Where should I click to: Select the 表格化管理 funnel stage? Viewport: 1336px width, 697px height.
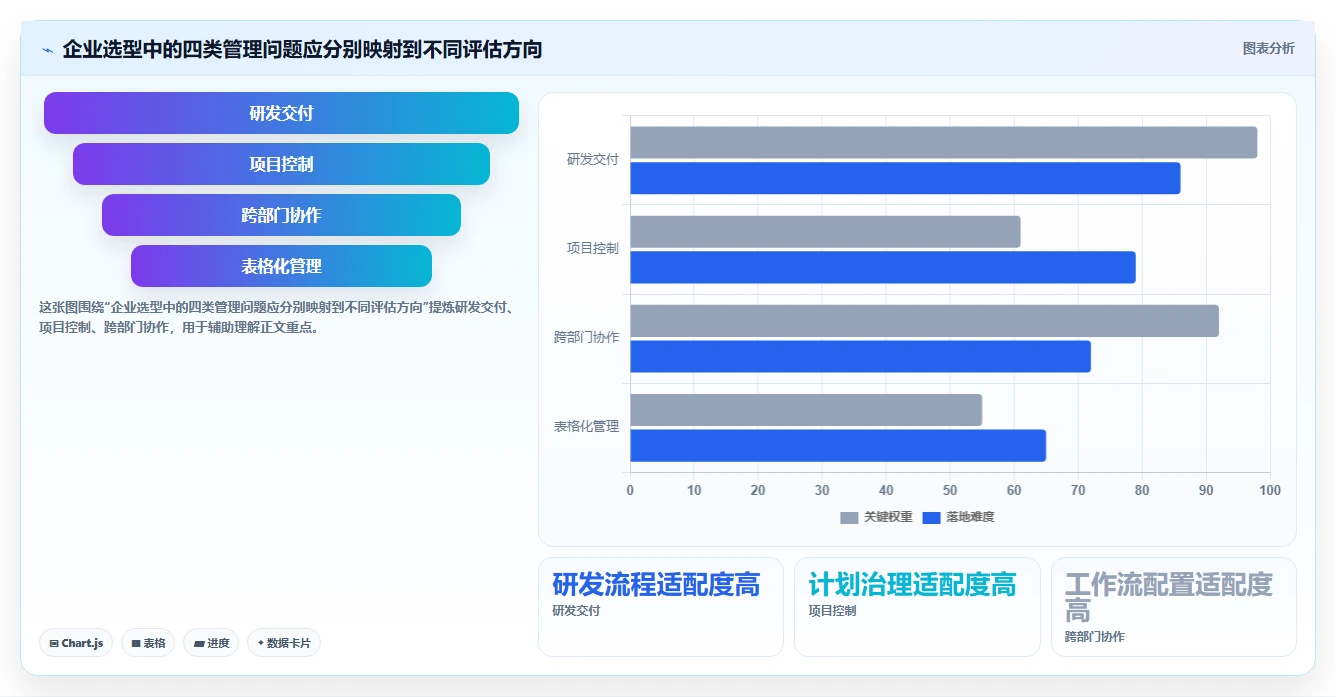click(281, 266)
